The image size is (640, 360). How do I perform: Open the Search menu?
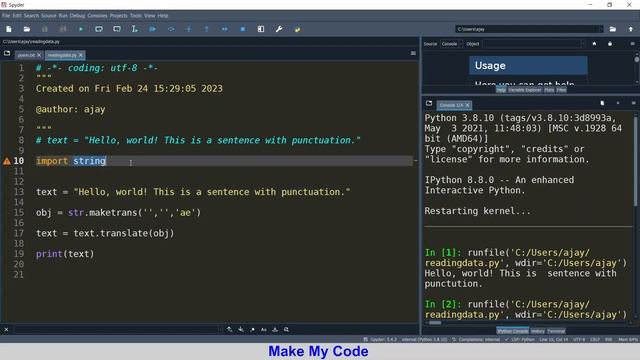coord(31,16)
